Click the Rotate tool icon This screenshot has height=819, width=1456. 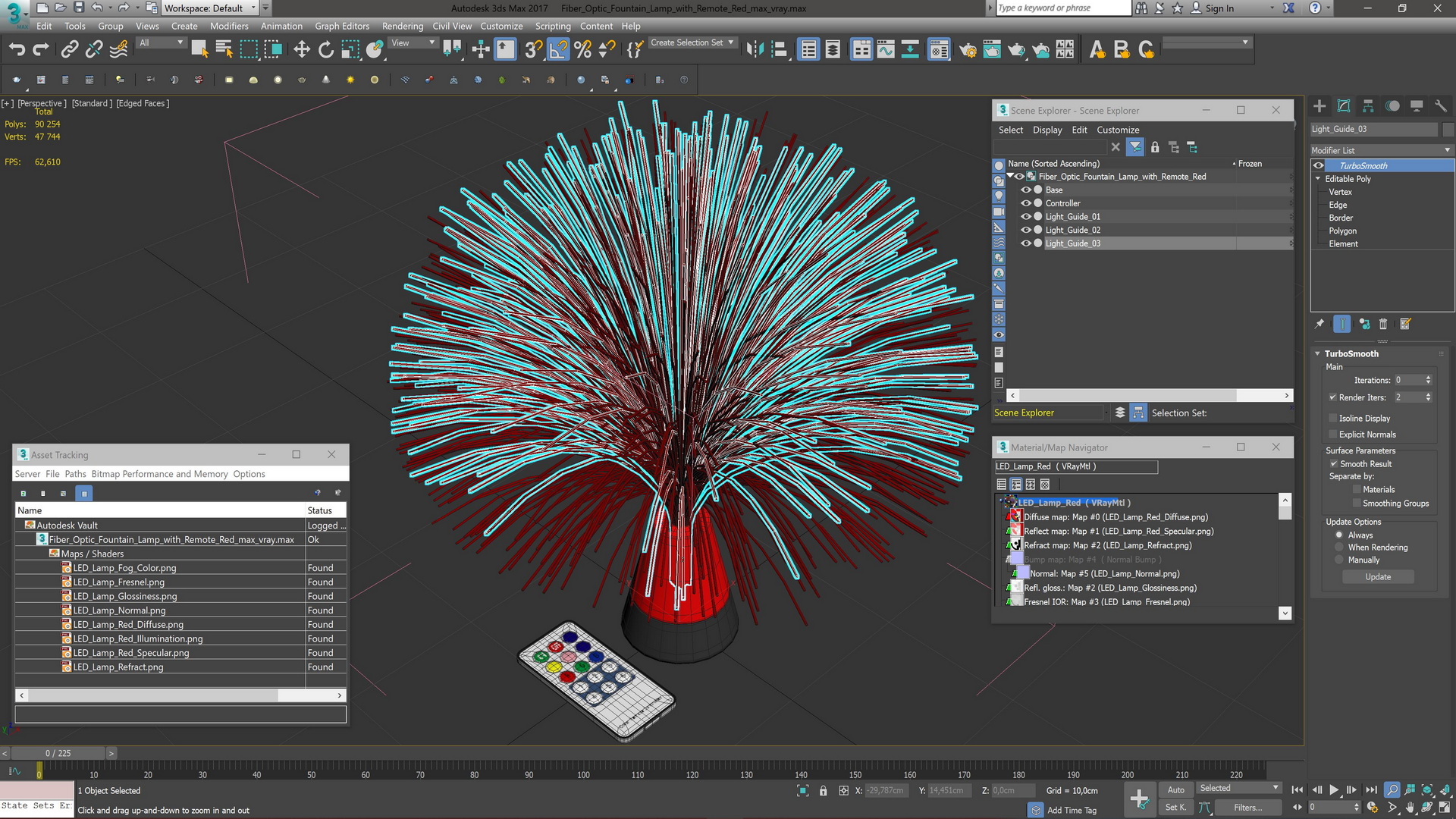pyautogui.click(x=326, y=50)
